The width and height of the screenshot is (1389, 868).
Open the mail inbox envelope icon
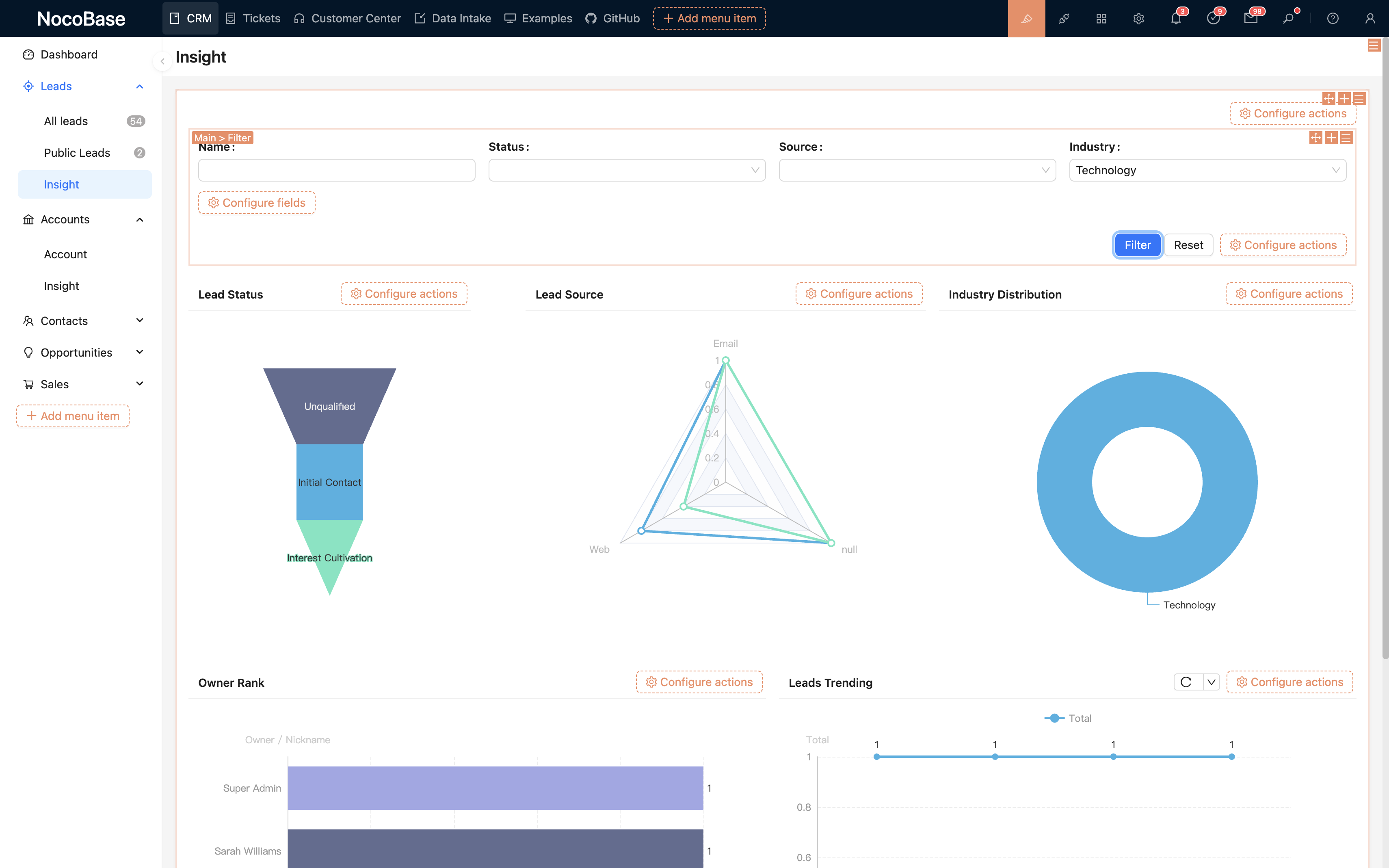point(1251,18)
